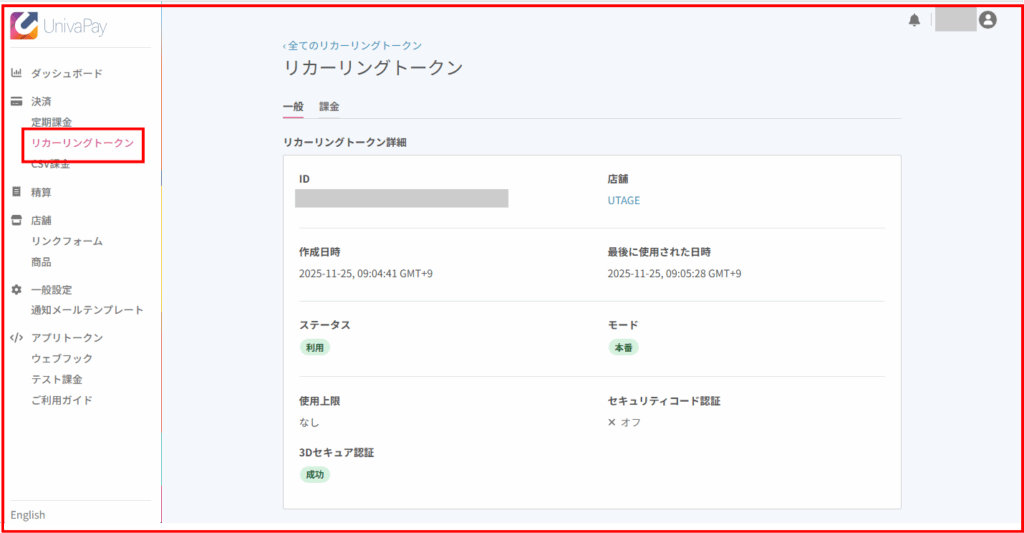Viewport: 1024px width, 533px height.
Task: Select CSV課金 in the sidebar
Action: click(50, 165)
